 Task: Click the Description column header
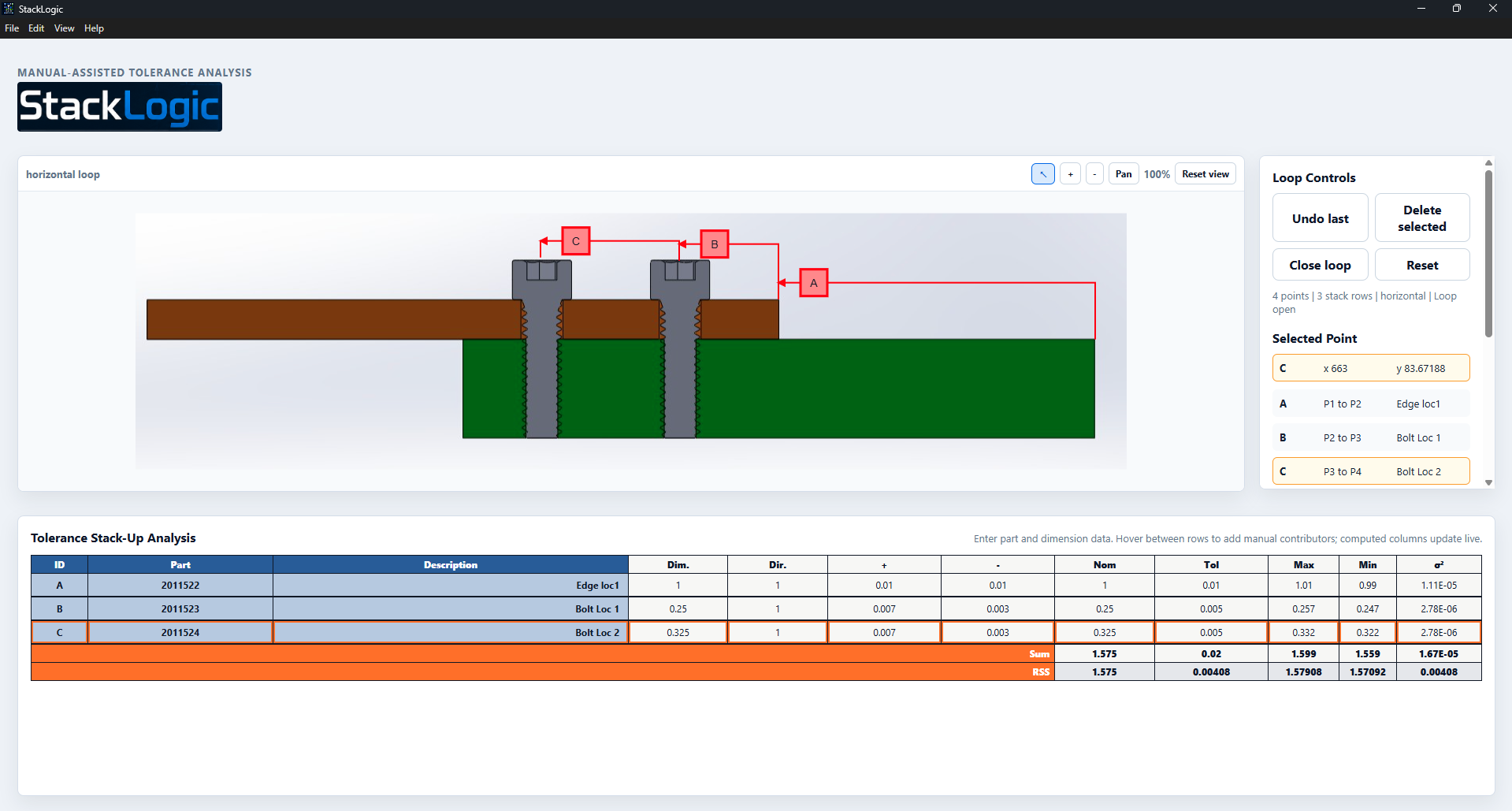(x=451, y=564)
